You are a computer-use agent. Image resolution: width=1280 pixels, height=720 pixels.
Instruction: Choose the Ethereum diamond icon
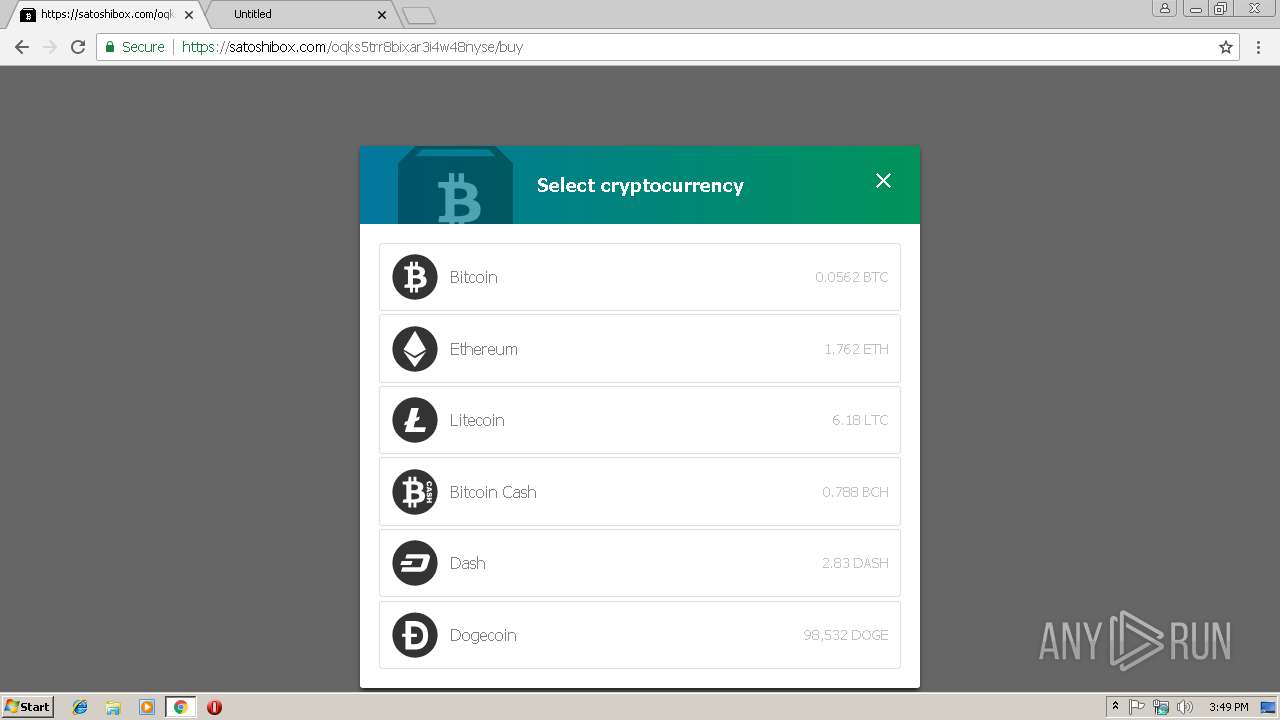click(x=415, y=349)
